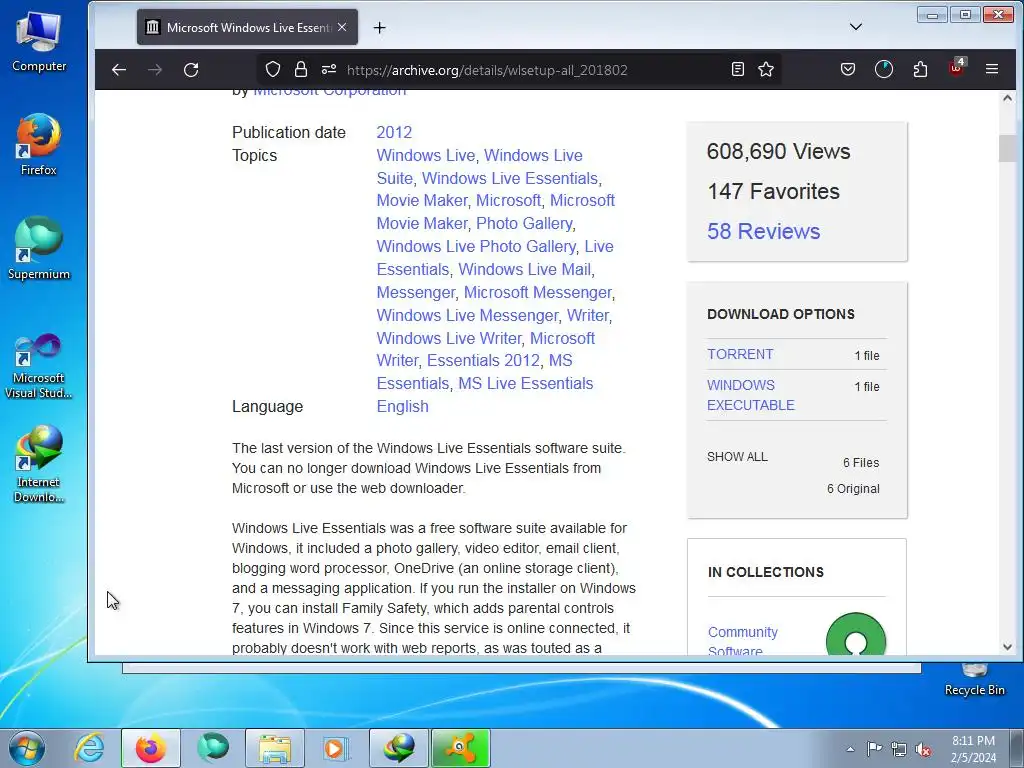
Task: Open the tracking protection shield icon
Action: (273, 69)
